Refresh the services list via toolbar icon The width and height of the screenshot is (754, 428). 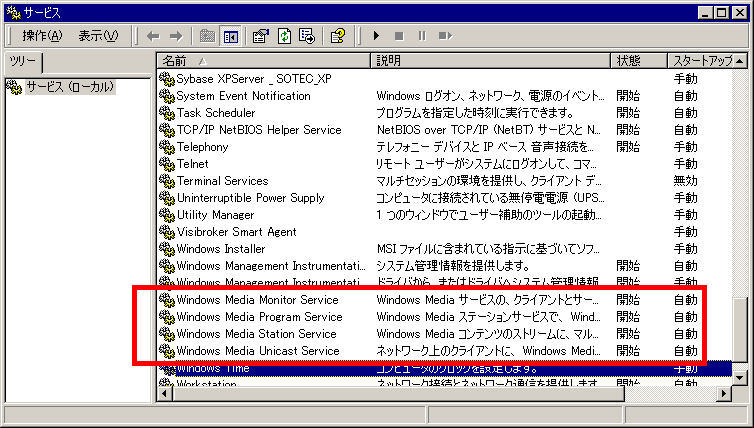click(x=284, y=36)
